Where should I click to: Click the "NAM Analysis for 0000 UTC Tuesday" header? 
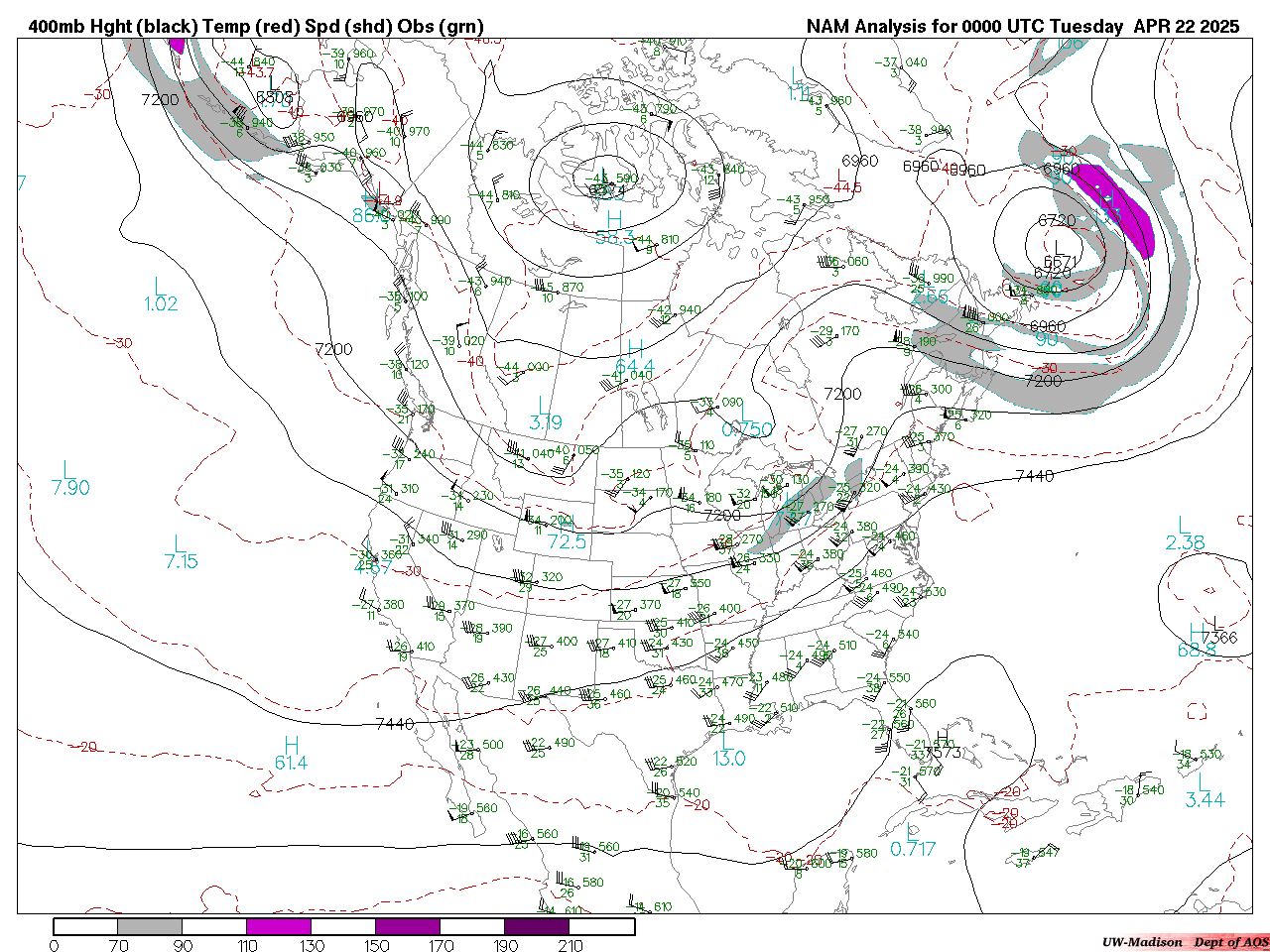964,27
